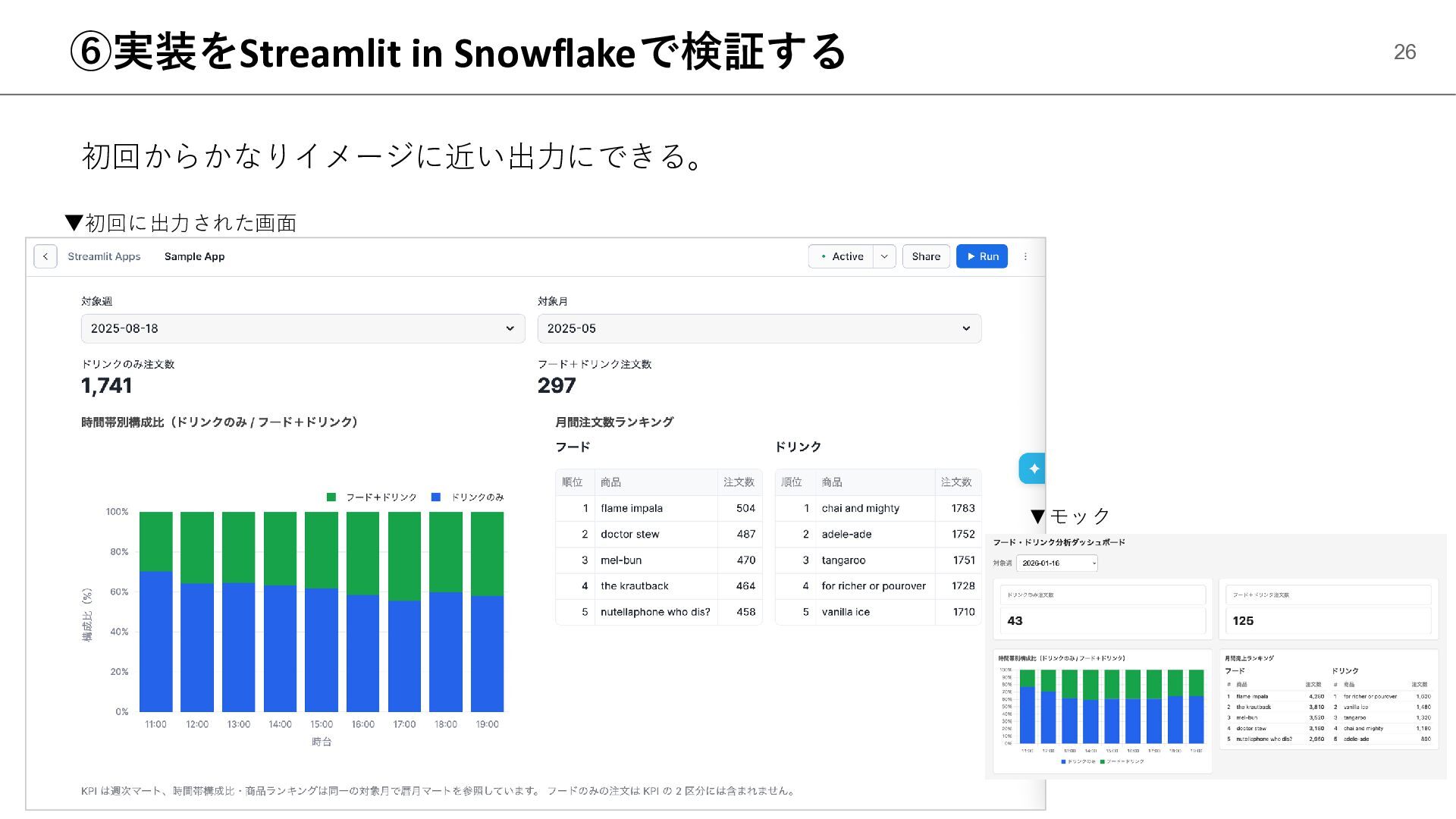Click blue ドリンクのみ legend marker

click(436, 497)
